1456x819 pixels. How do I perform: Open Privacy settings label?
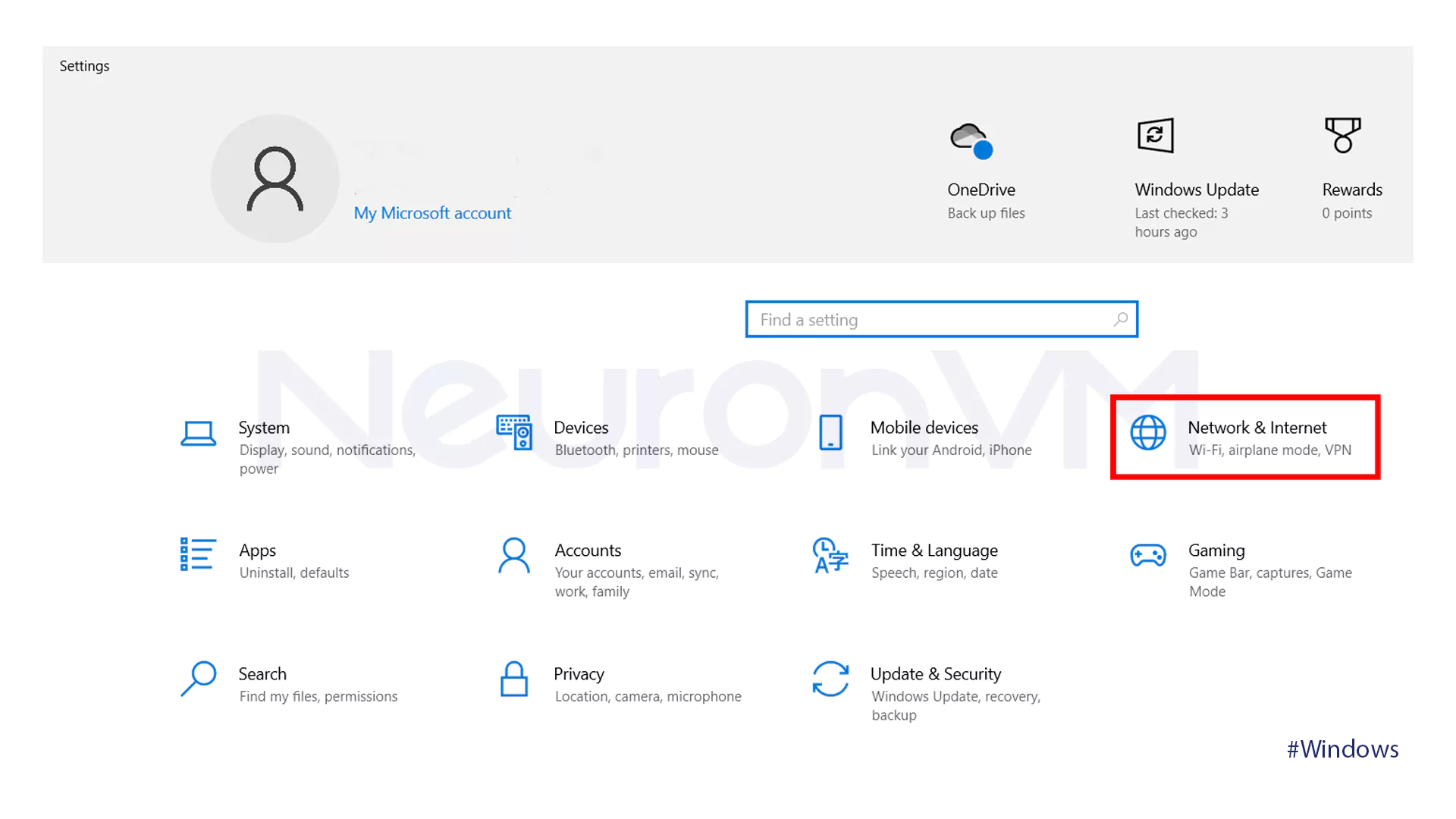[x=579, y=674]
